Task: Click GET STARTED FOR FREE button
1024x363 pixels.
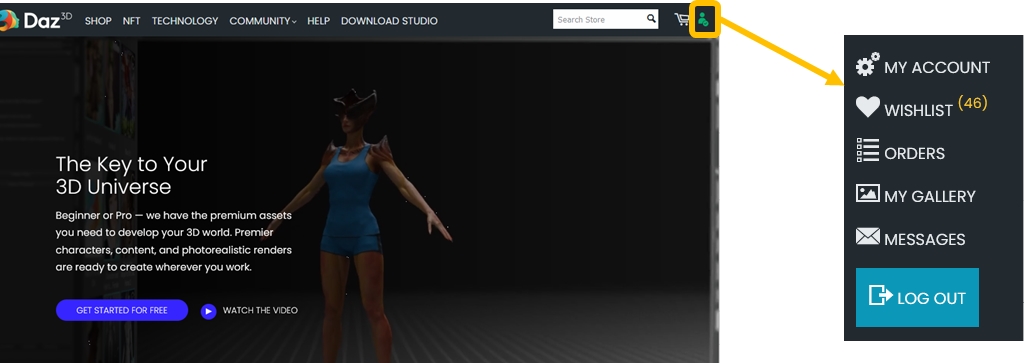Action: click(x=122, y=310)
